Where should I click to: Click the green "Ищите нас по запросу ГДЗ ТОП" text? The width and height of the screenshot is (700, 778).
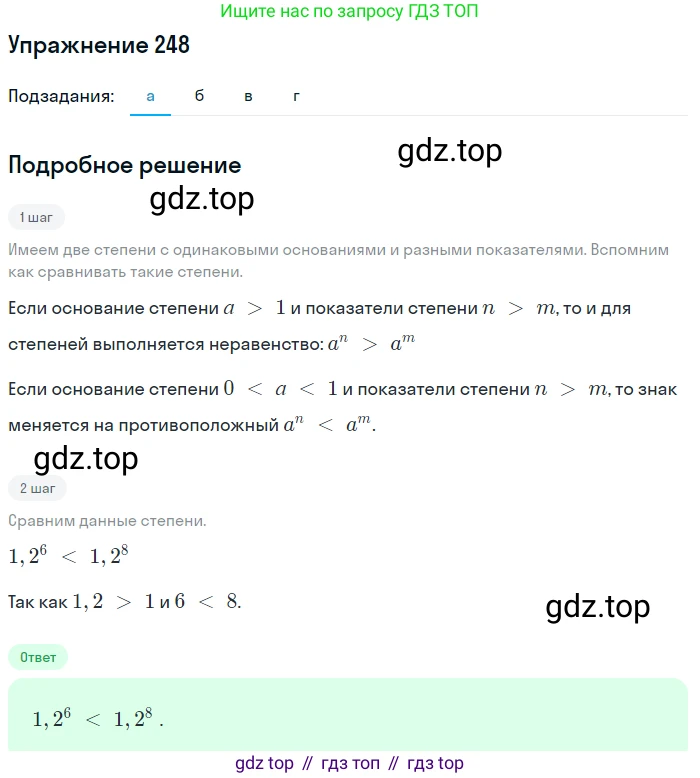(349, 14)
